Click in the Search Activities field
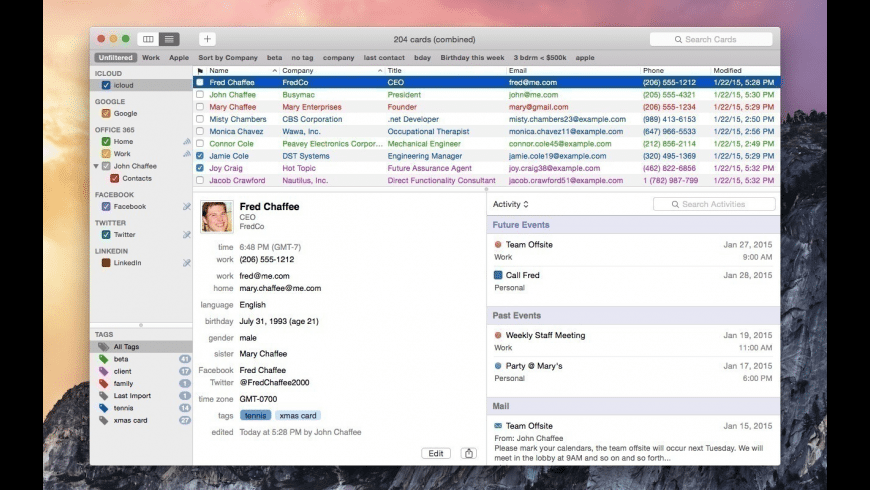 pyautogui.click(x=714, y=204)
